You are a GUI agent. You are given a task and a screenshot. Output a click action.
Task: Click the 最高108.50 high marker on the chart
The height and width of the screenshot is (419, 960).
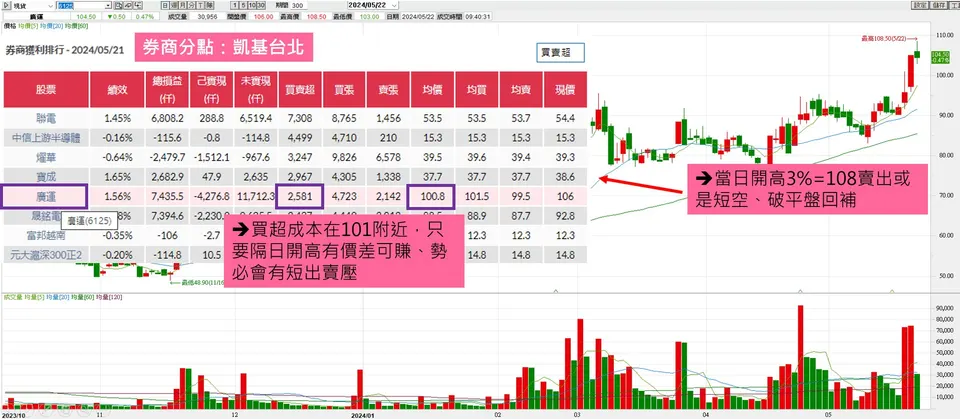(891, 39)
